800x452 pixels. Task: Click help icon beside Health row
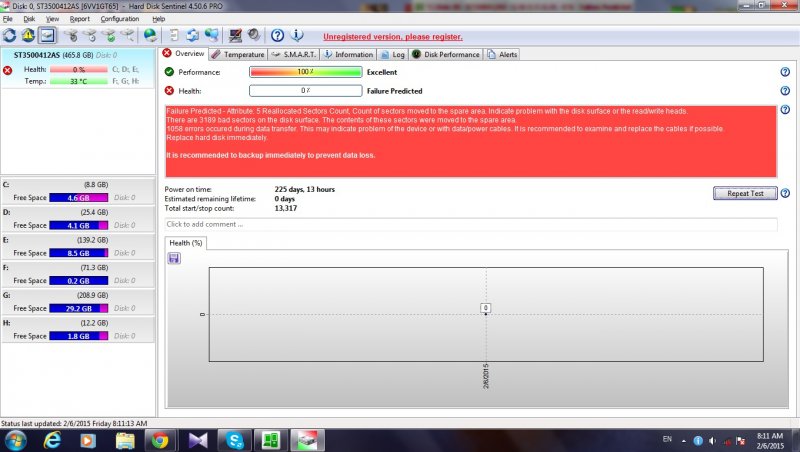coord(785,91)
